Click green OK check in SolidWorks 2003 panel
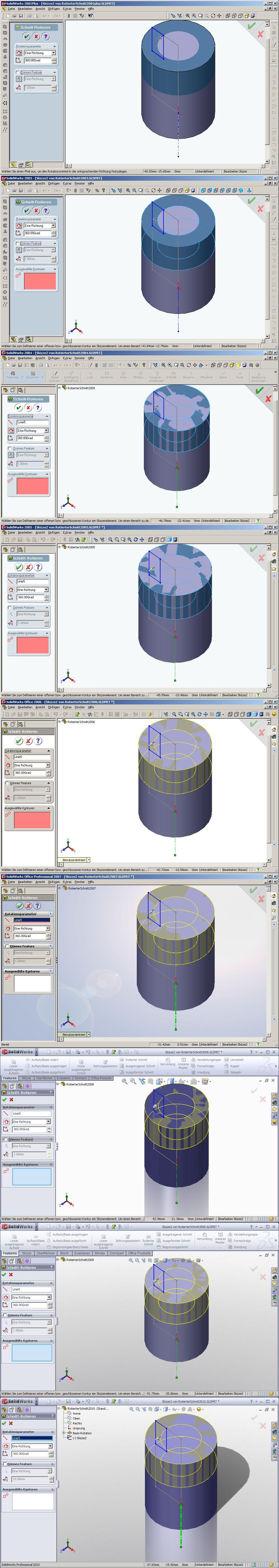279x1568 pixels. (27, 211)
